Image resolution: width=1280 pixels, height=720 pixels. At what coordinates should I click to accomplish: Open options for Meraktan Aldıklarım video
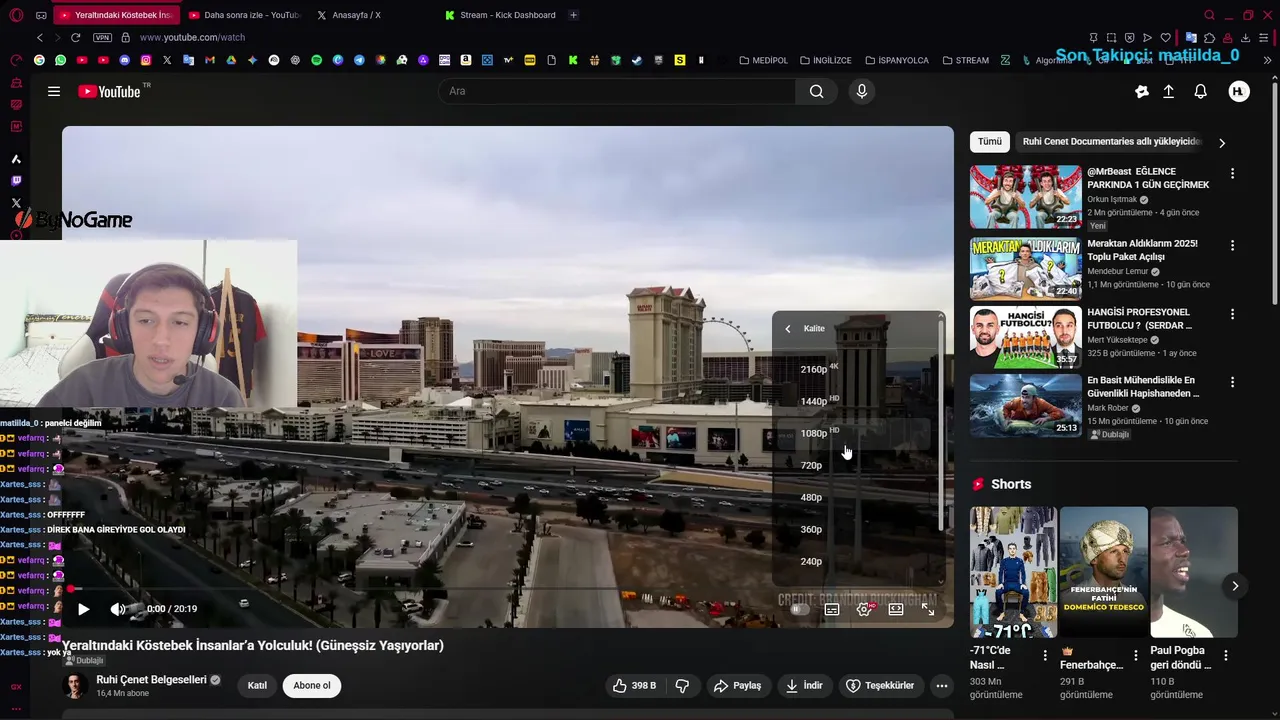tap(1232, 245)
